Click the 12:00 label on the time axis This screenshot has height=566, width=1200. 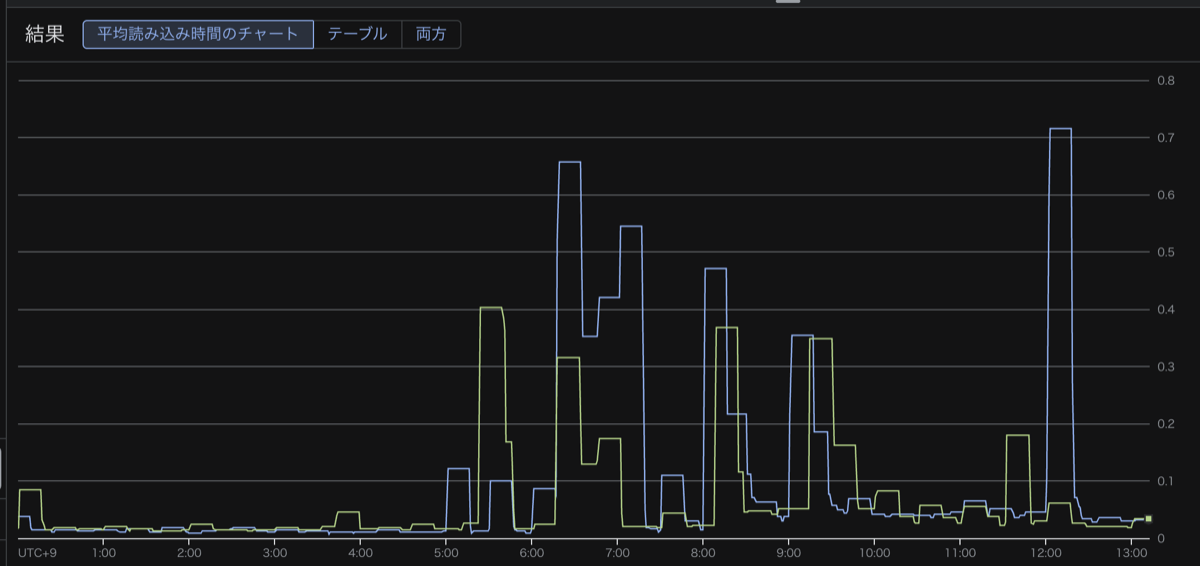(1045, 552)
